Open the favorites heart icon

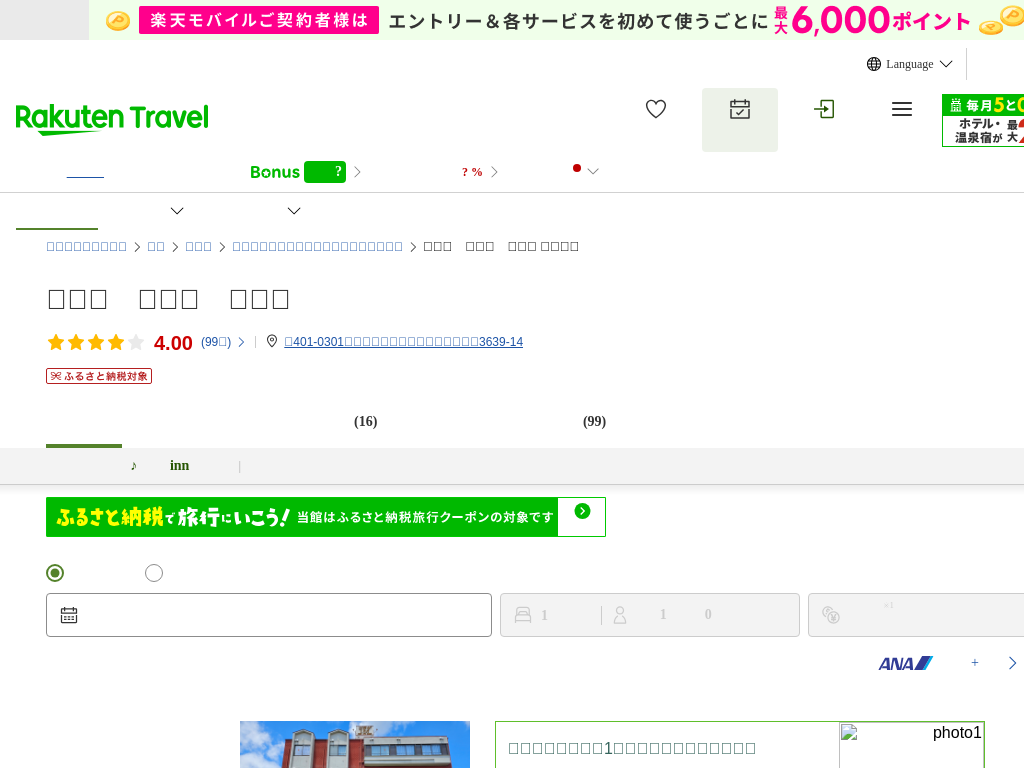pyautogui.click(x=656, y=109)
